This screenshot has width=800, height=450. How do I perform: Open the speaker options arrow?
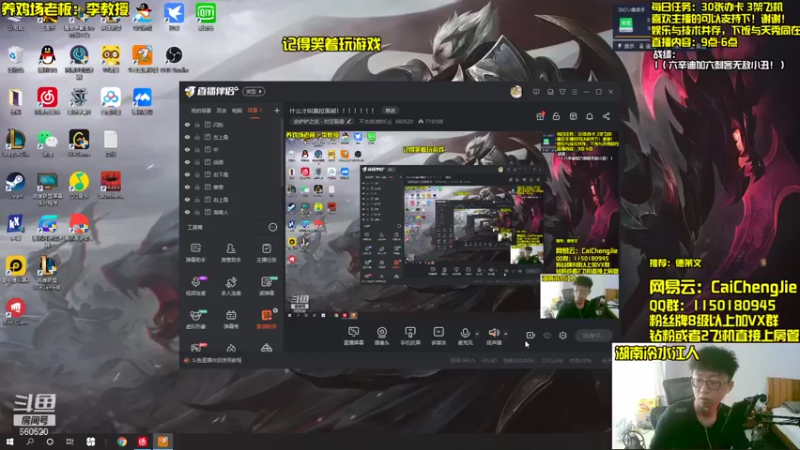pos(506,334)
